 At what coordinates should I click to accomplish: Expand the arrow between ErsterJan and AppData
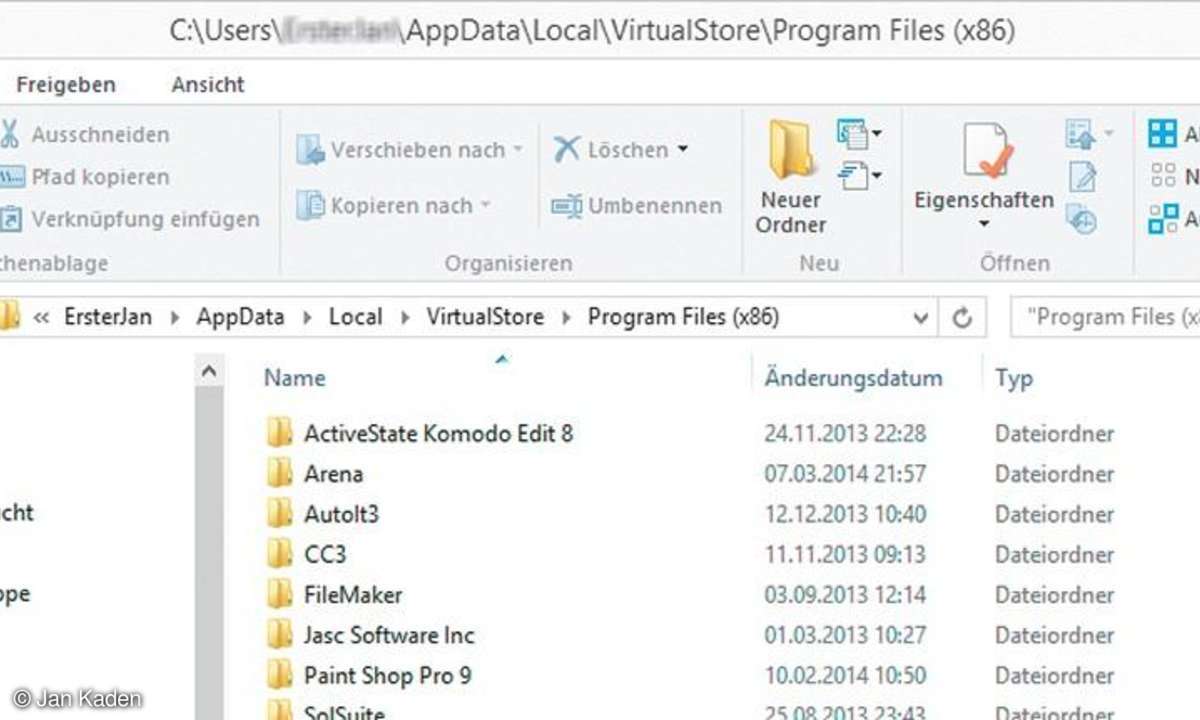tap(176, 318)
